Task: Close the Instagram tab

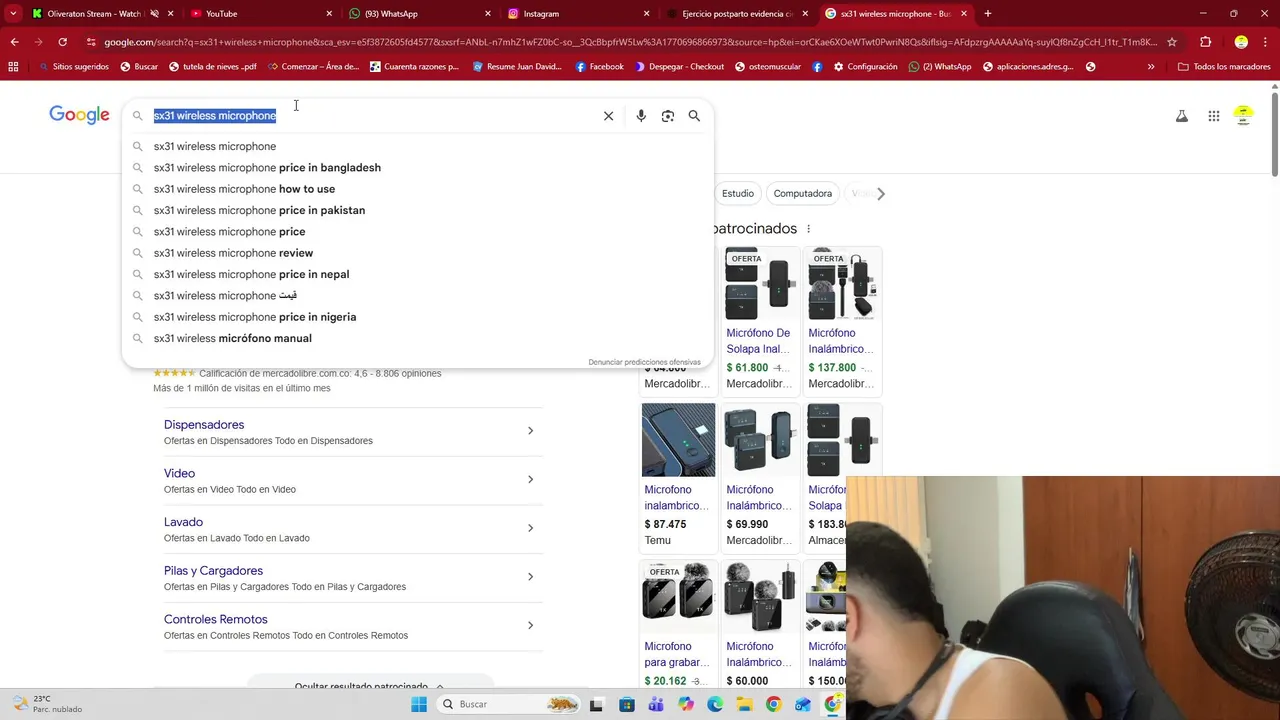Action: tap(646, 14)
